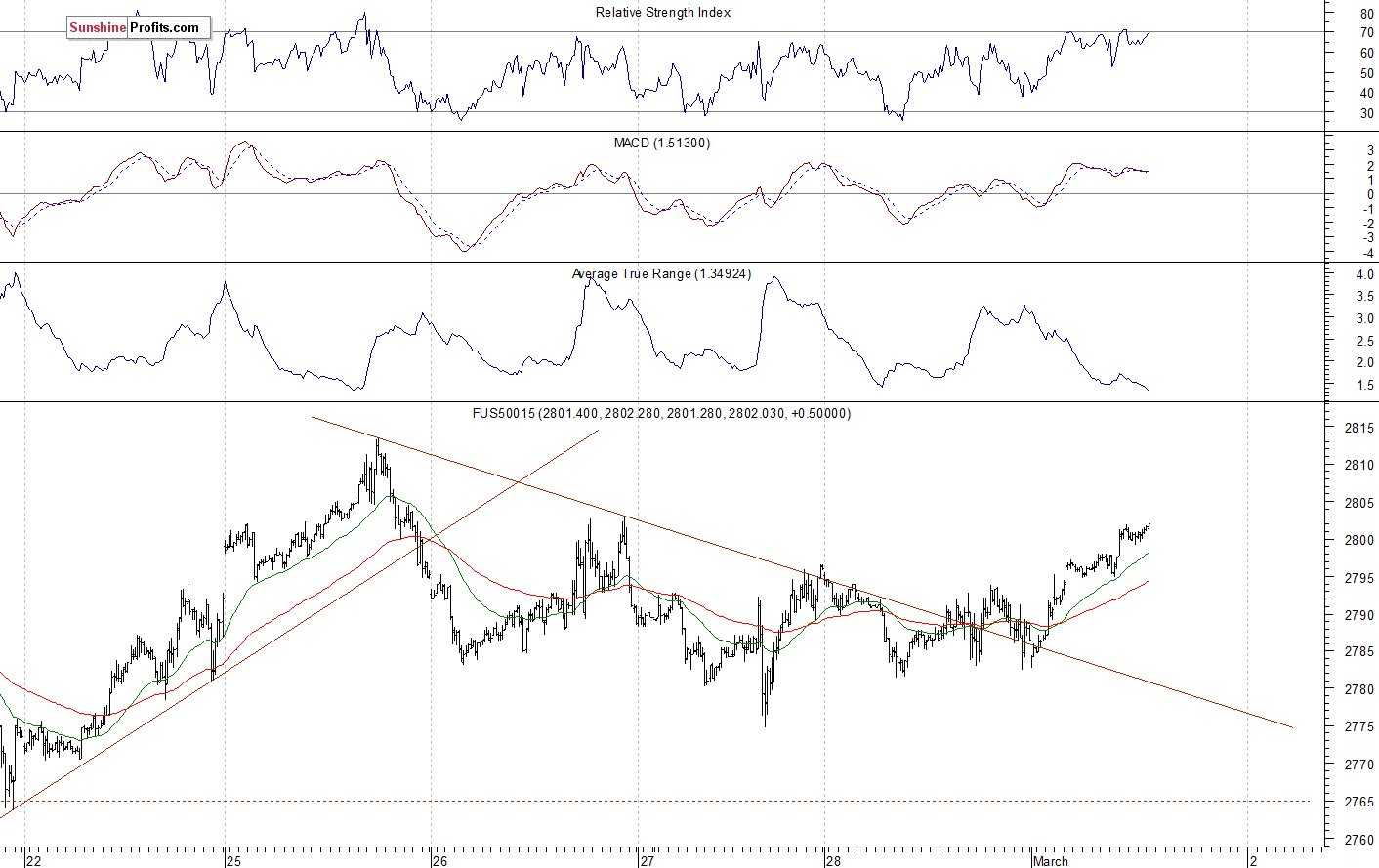Click the 28 date label on the axis
1379x868 pixels.
[832, 861]
